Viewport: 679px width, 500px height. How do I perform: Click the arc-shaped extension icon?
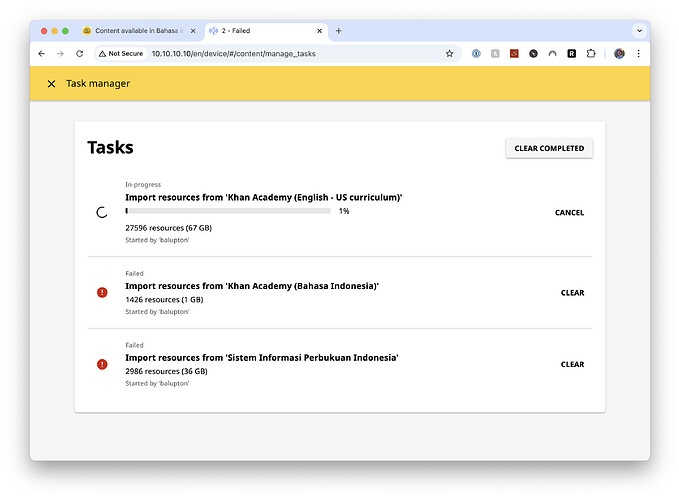point(552,54)
